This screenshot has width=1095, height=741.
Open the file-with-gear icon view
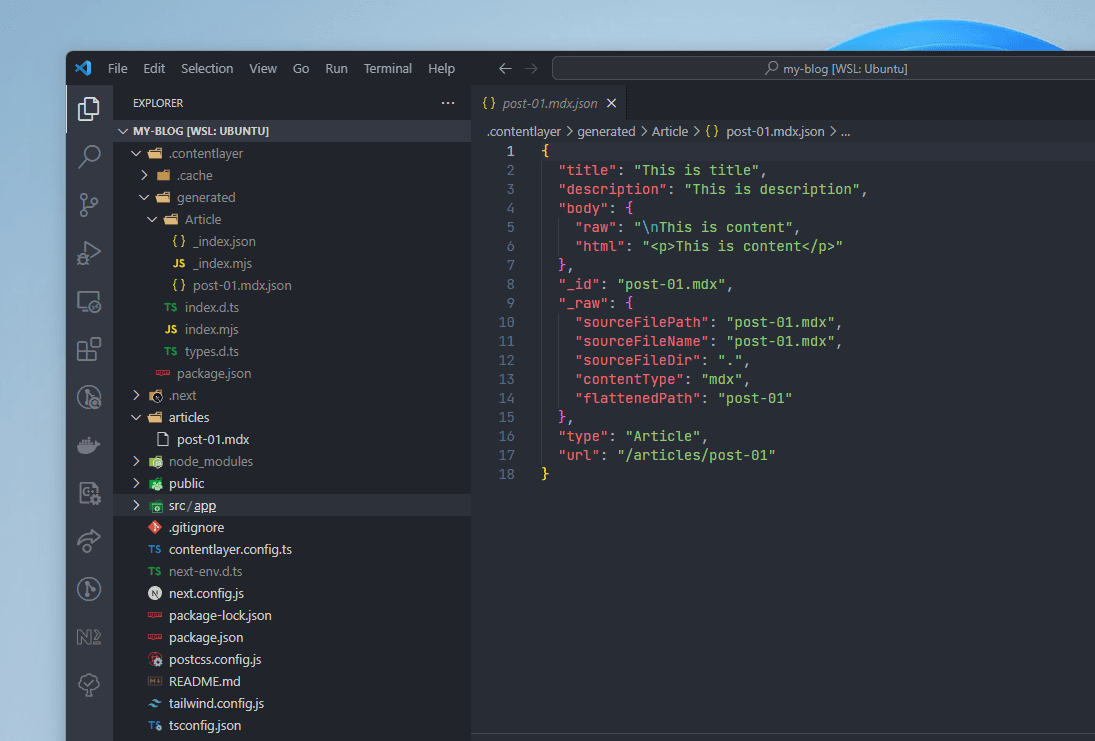(89, 493)
